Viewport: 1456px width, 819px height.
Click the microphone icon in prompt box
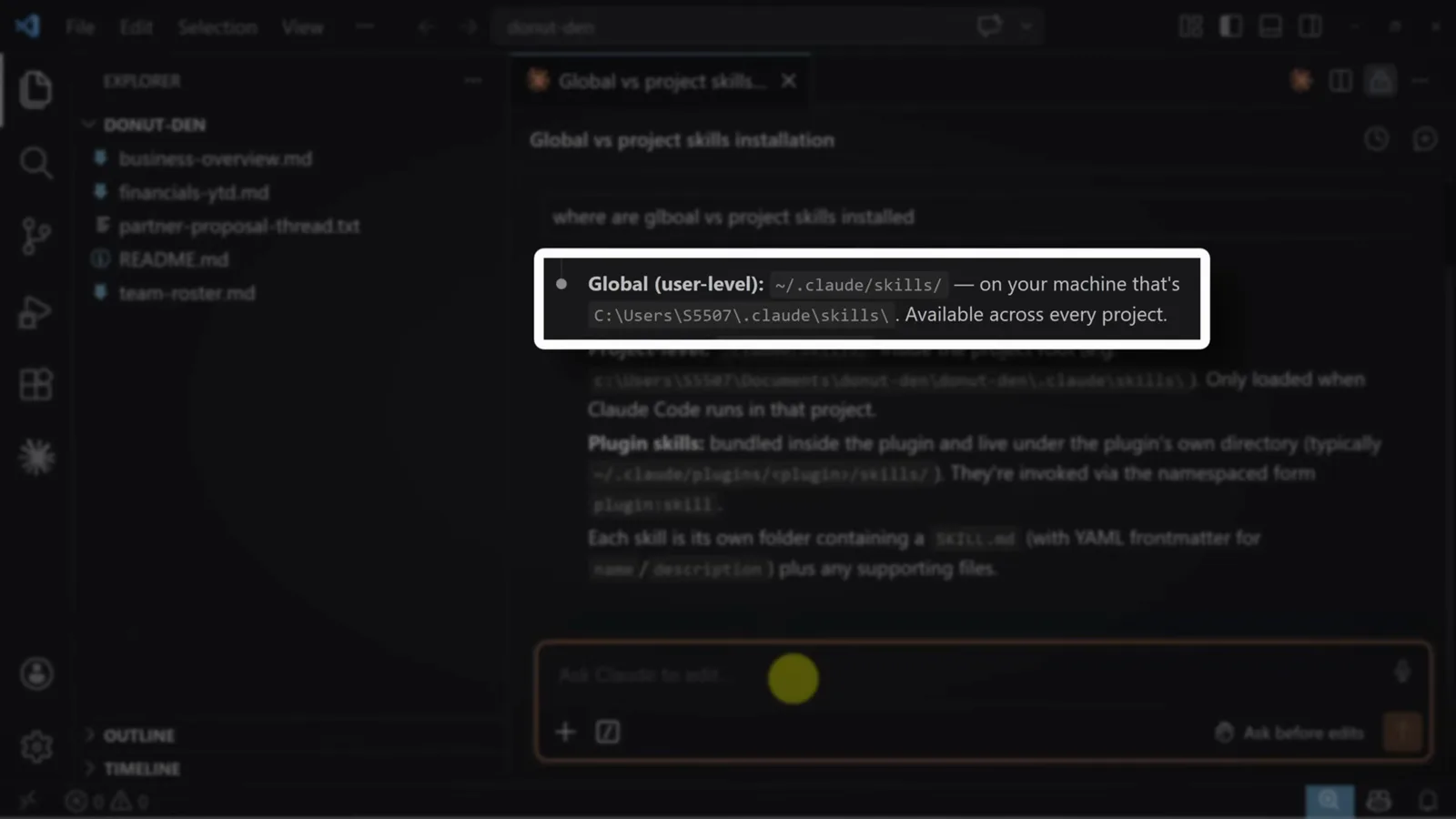pos(1402,672)
